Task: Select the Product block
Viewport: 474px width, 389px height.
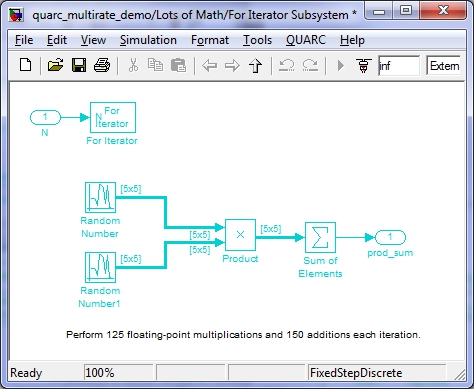Action: click(x=240, y=235)
